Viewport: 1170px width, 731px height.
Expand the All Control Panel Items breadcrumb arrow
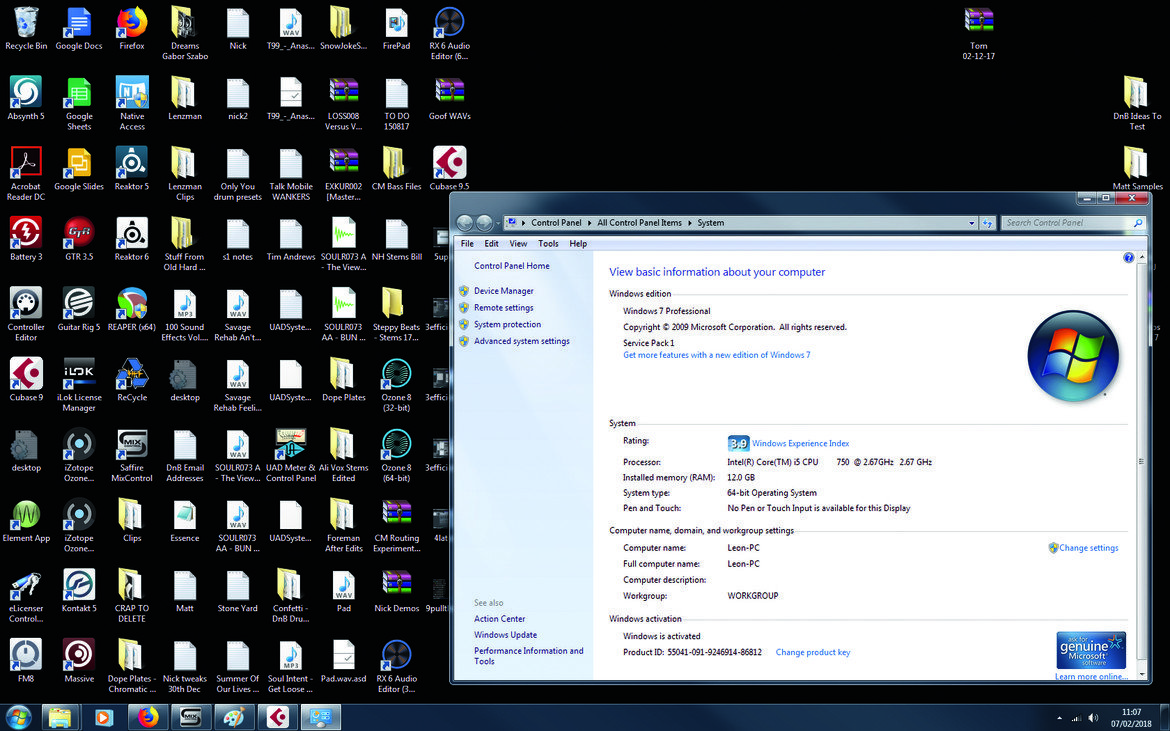[689, 223]
